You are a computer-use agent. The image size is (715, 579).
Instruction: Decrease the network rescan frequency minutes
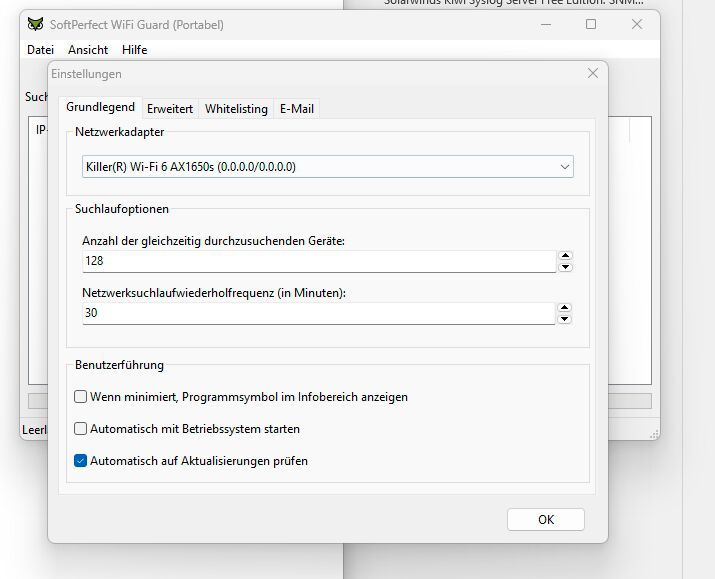(565, 319)
